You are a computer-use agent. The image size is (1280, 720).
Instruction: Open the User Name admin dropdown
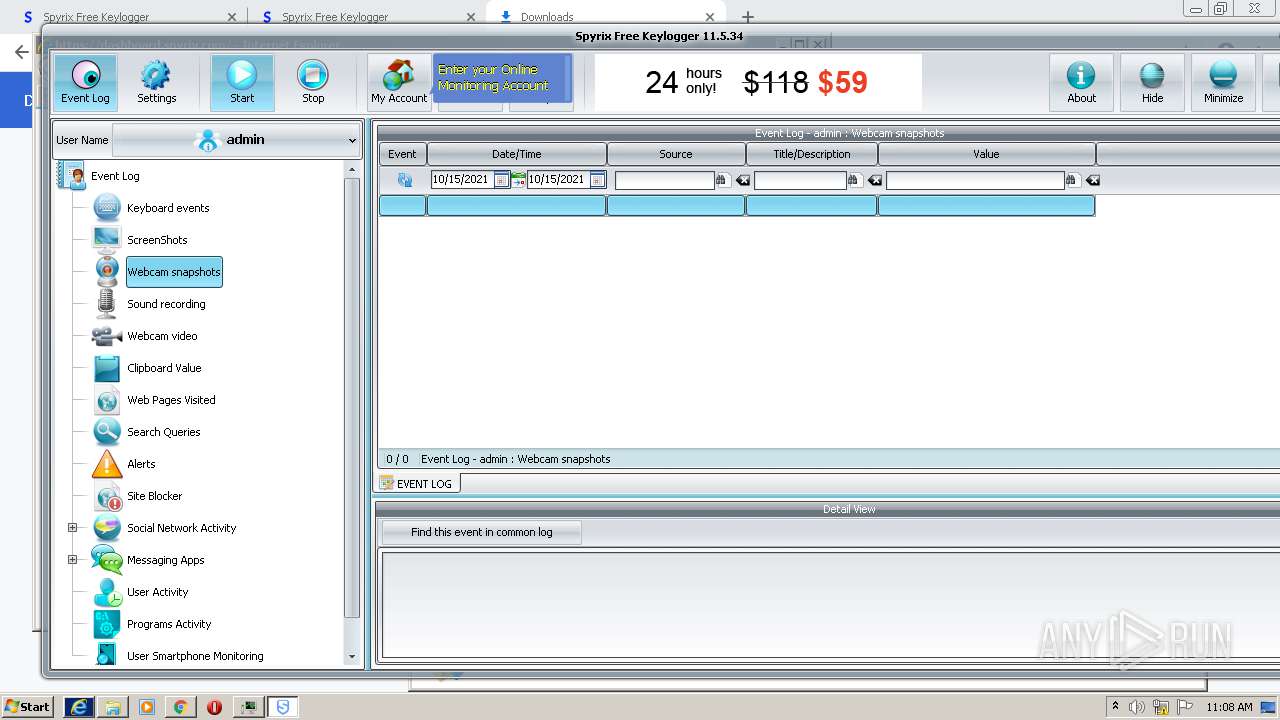236,140
